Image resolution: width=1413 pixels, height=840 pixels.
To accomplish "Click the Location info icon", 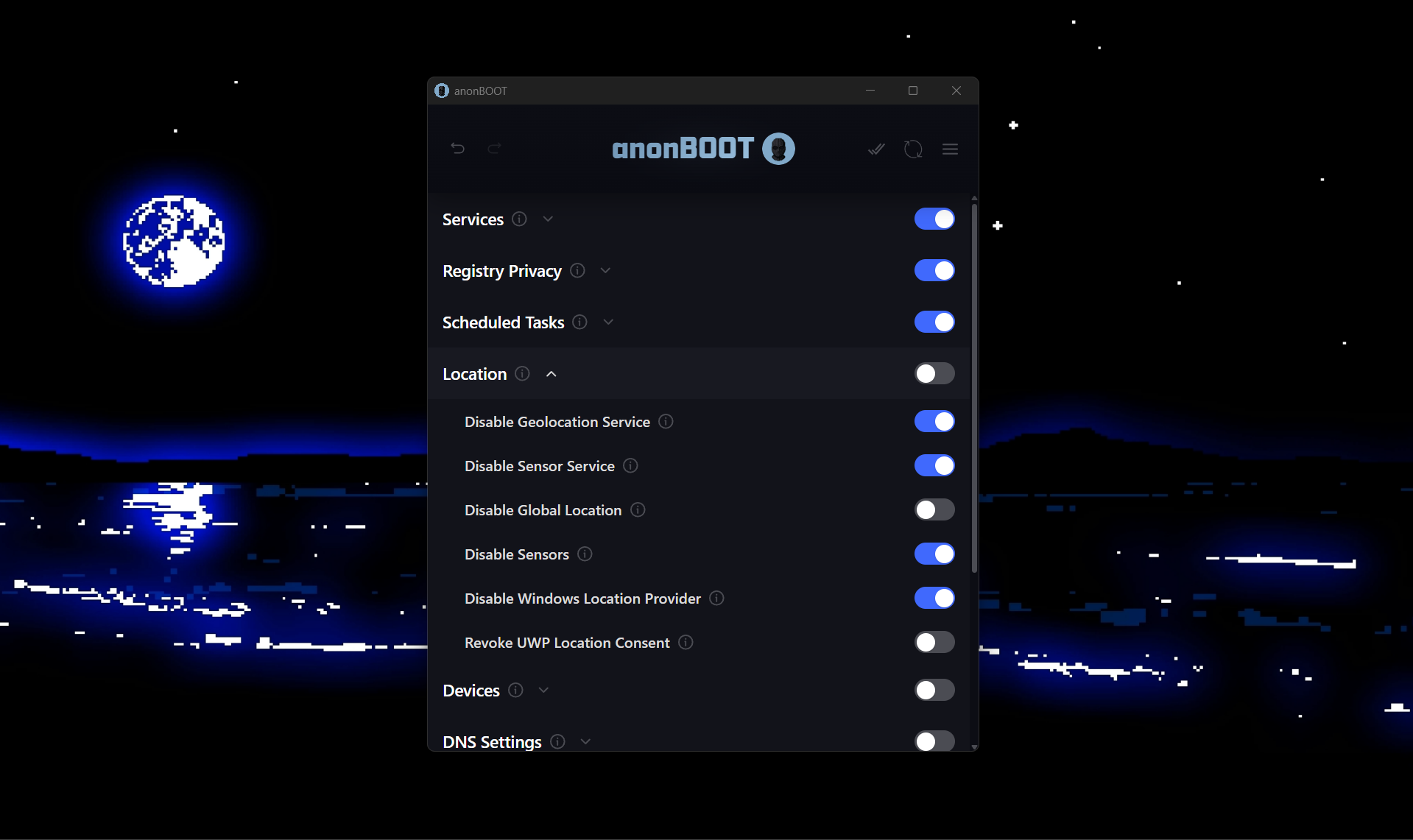I will click(522, 373).
